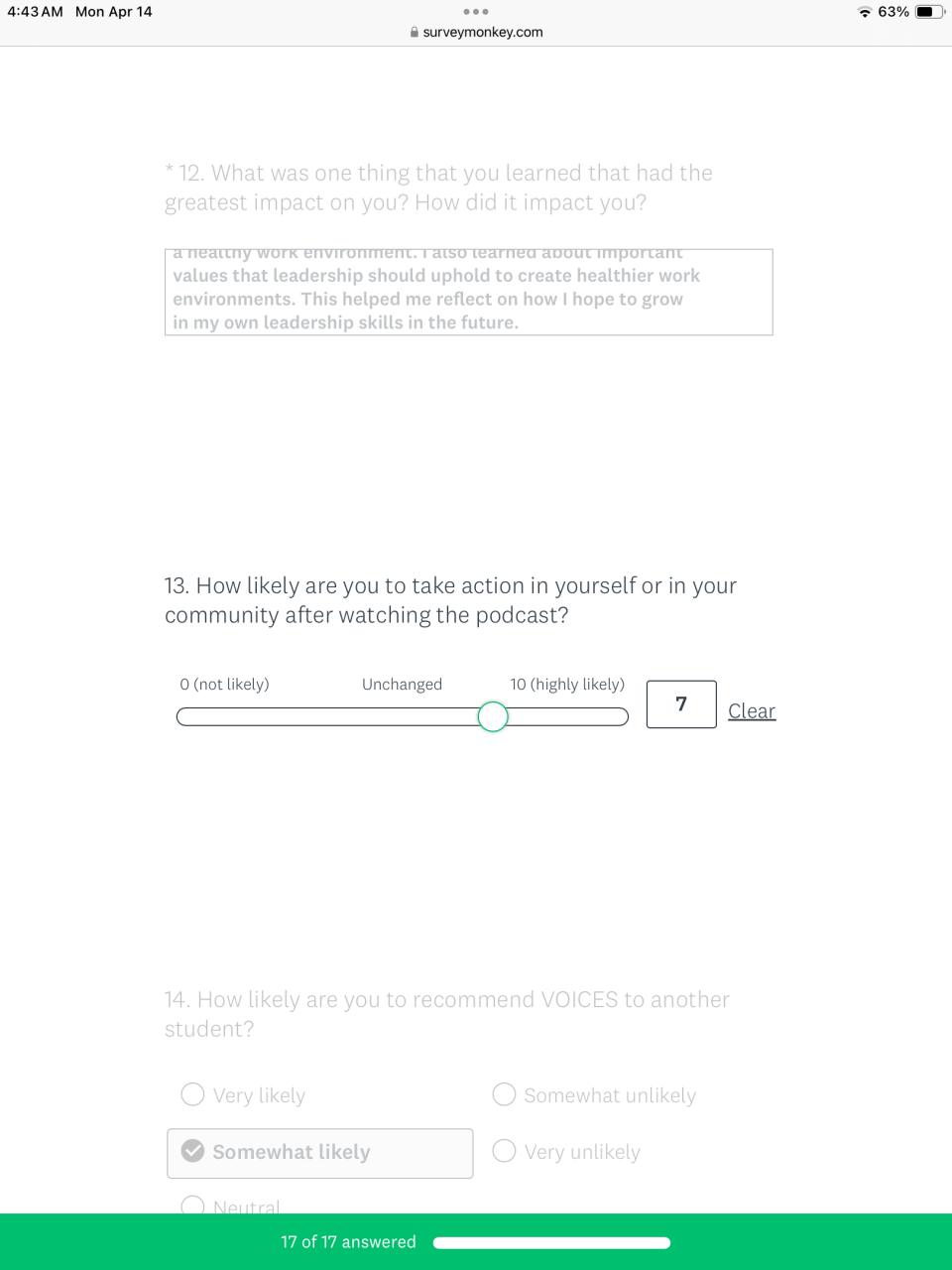Click the slider value box showing 7

tap(681, 704)
